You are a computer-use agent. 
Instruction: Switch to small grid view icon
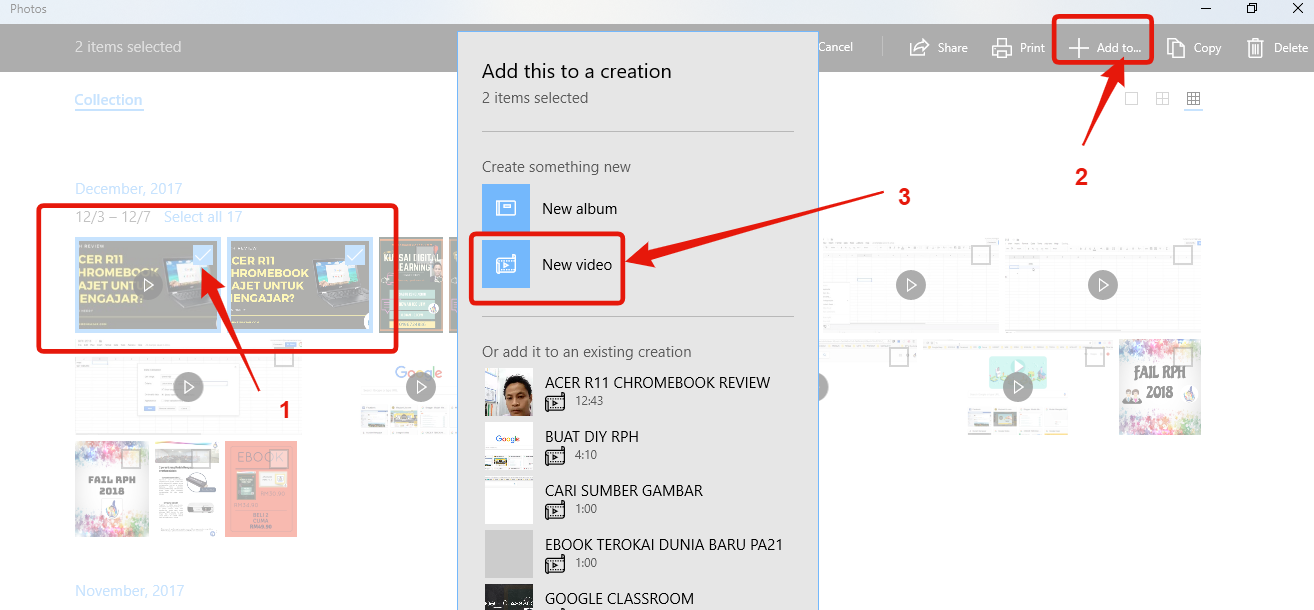pyautogui.click(x=1193, y=99)
